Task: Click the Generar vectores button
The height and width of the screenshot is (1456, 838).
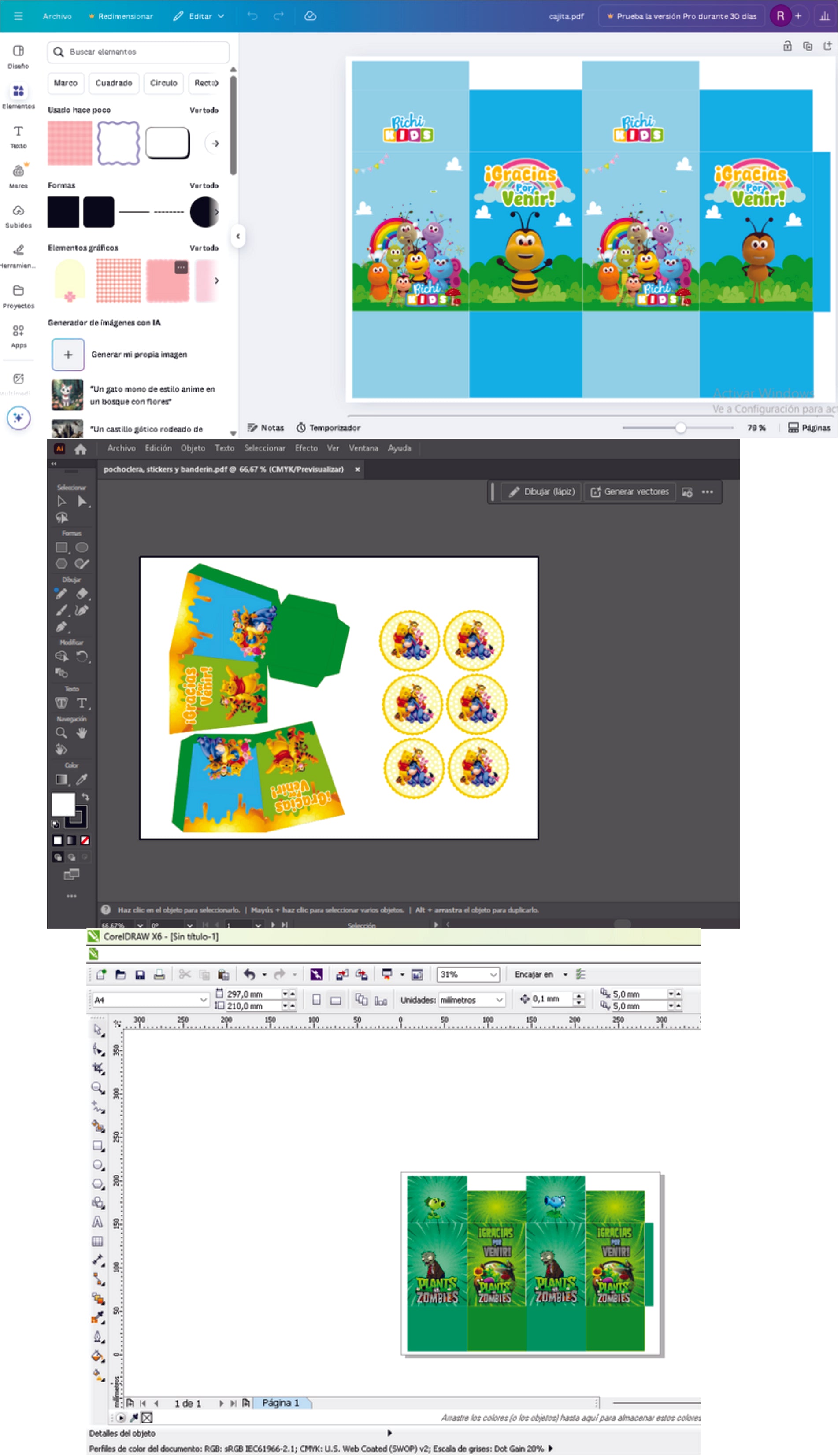Action: pyautogui.click(x=630, y=492)
